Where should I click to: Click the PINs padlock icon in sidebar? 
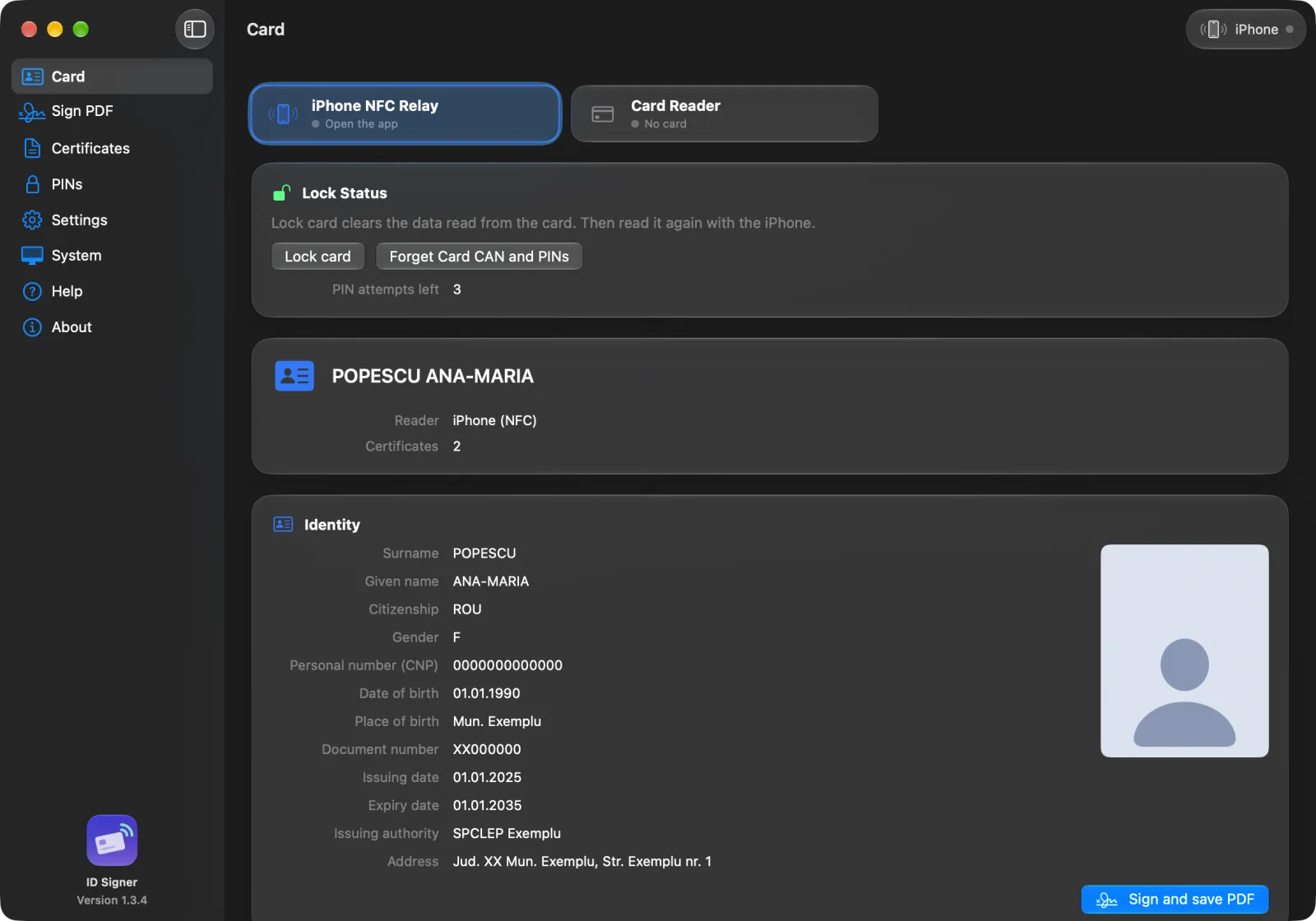32,184
